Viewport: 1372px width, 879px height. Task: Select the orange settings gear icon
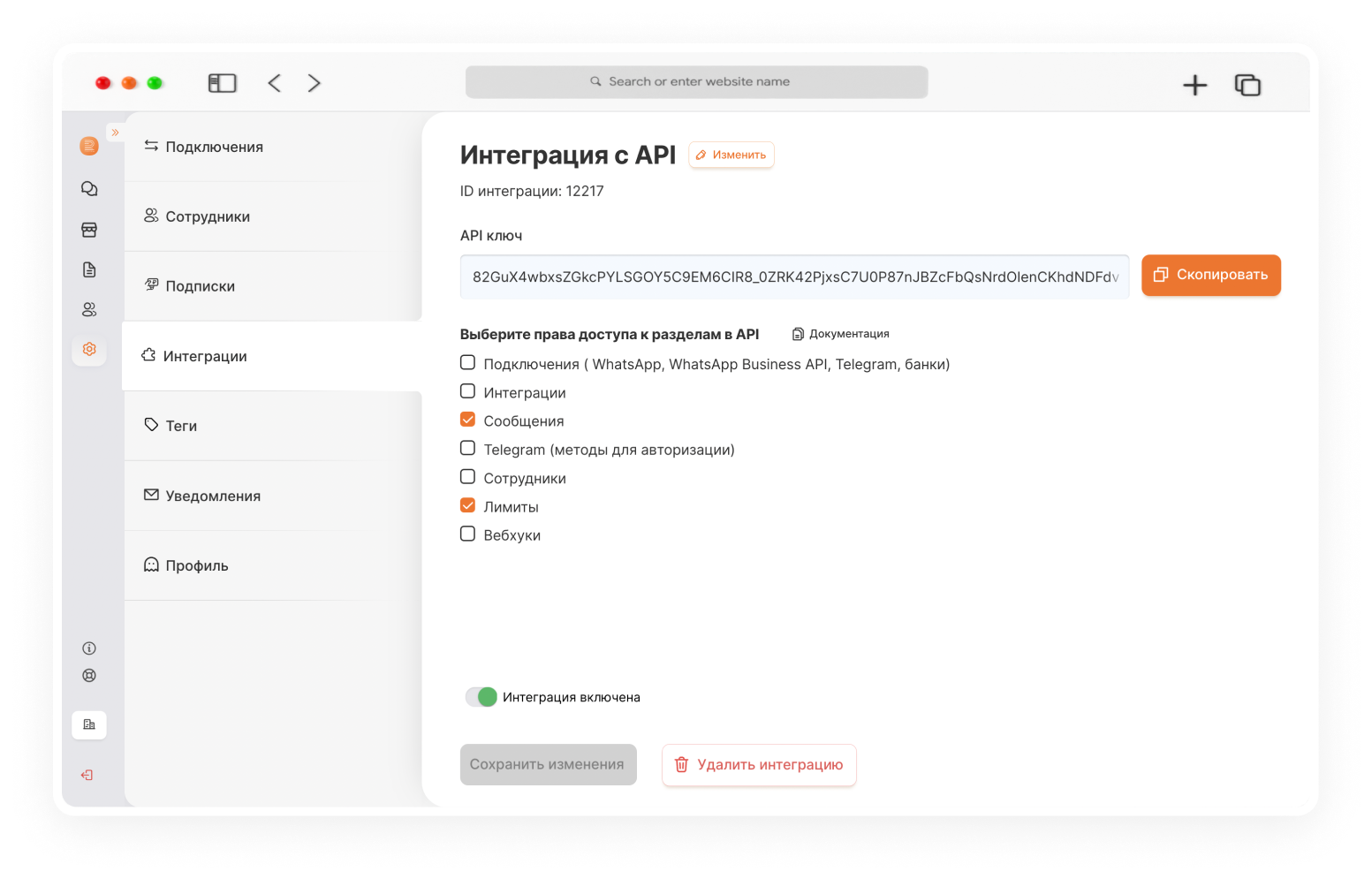point(89,349)
